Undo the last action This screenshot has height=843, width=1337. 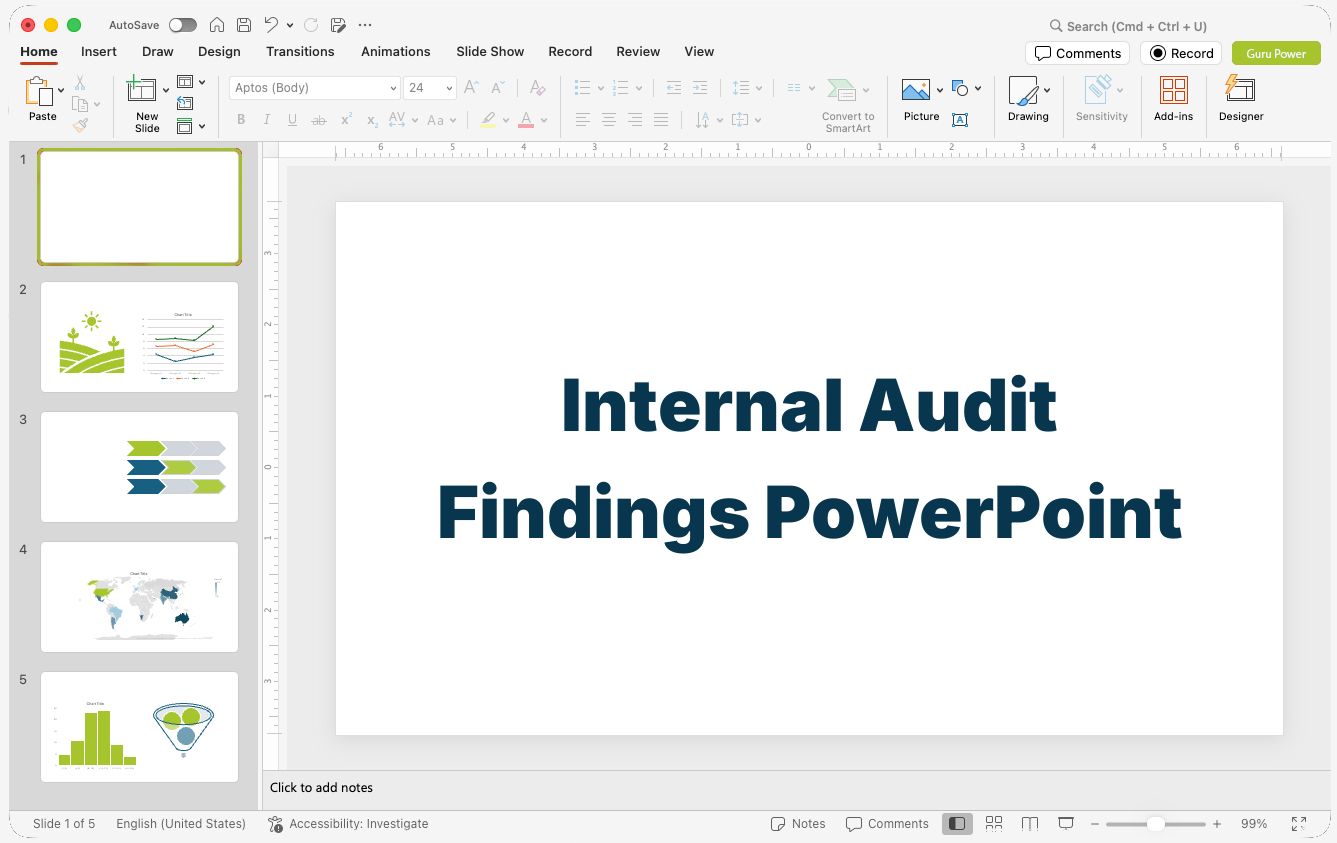coord(271,25)
